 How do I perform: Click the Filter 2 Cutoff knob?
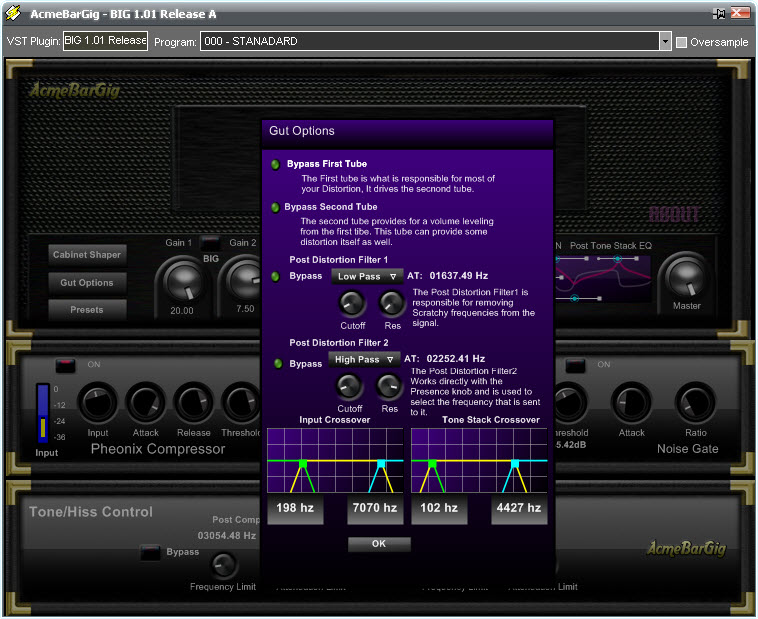pos(349,386)
